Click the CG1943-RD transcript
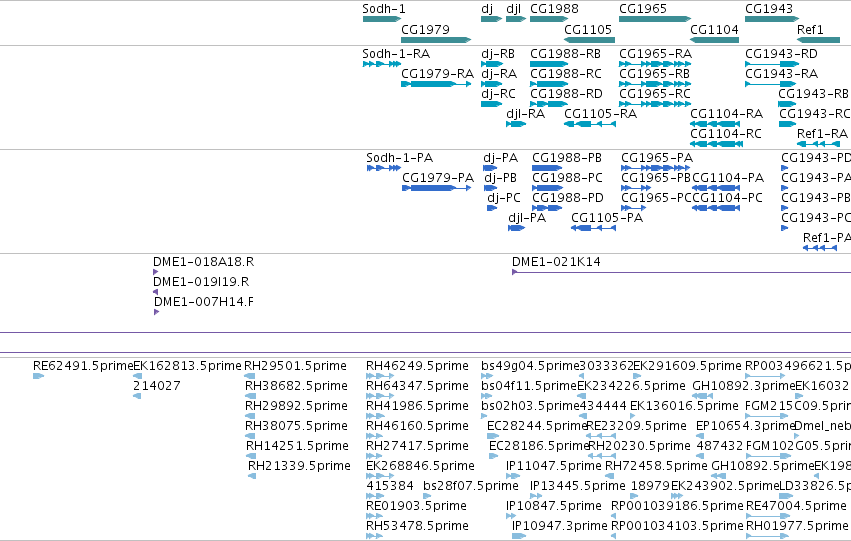 782,54
